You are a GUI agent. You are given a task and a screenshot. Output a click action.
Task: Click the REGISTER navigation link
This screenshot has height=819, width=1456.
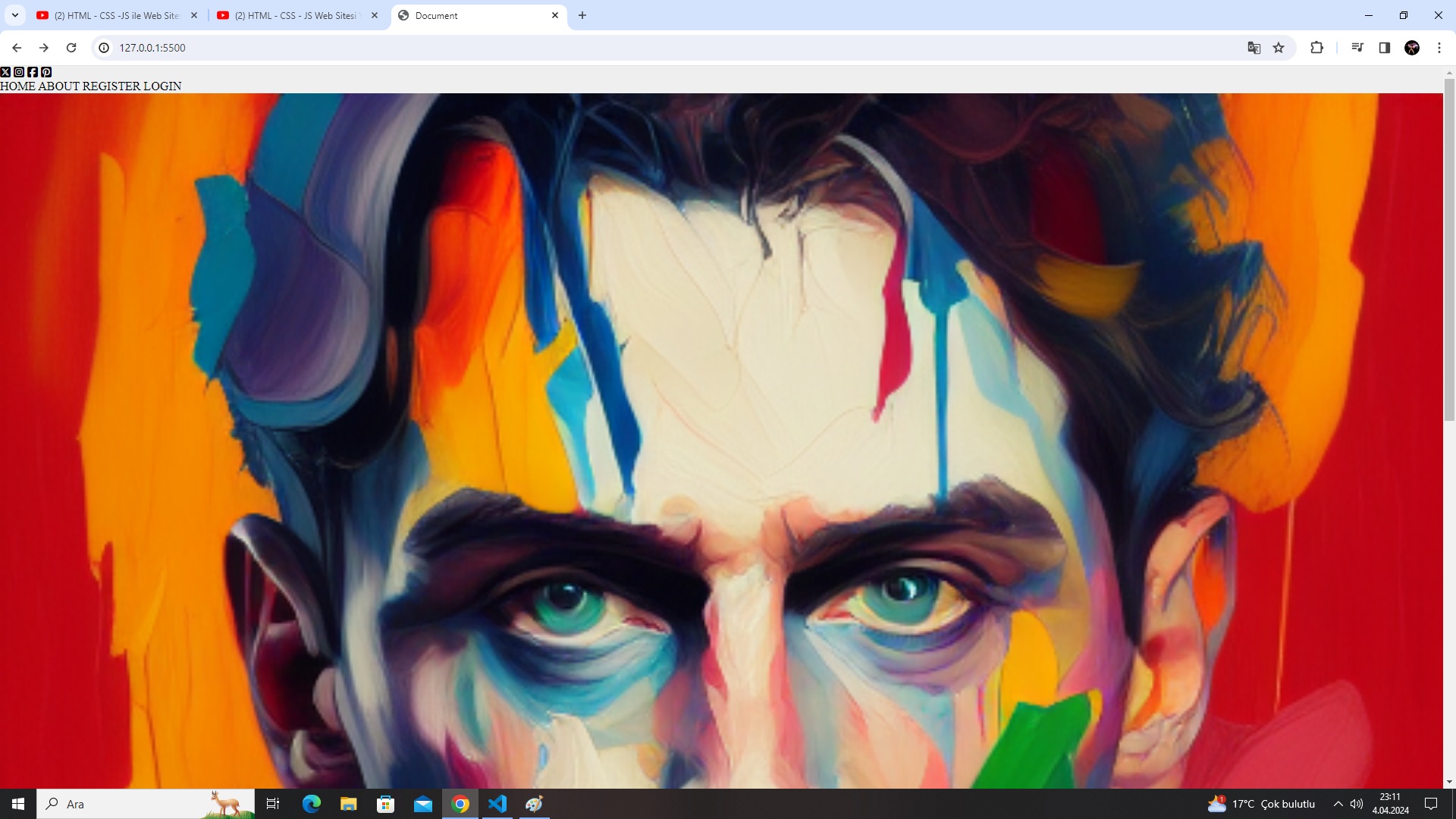111,86
